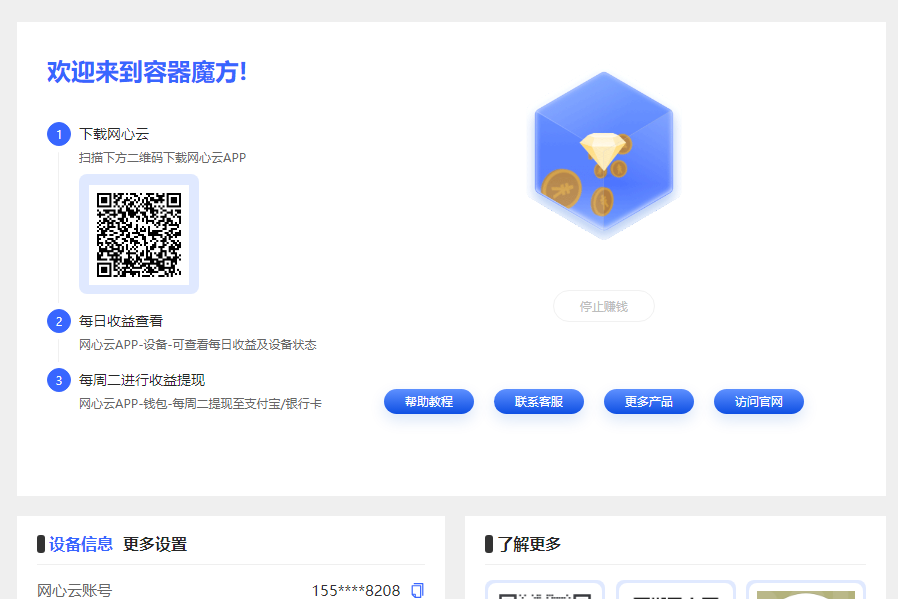
Task: Click text 扫描下方二维码下载网心云APP
Action: pyautogui.click(x=163, y=158)
